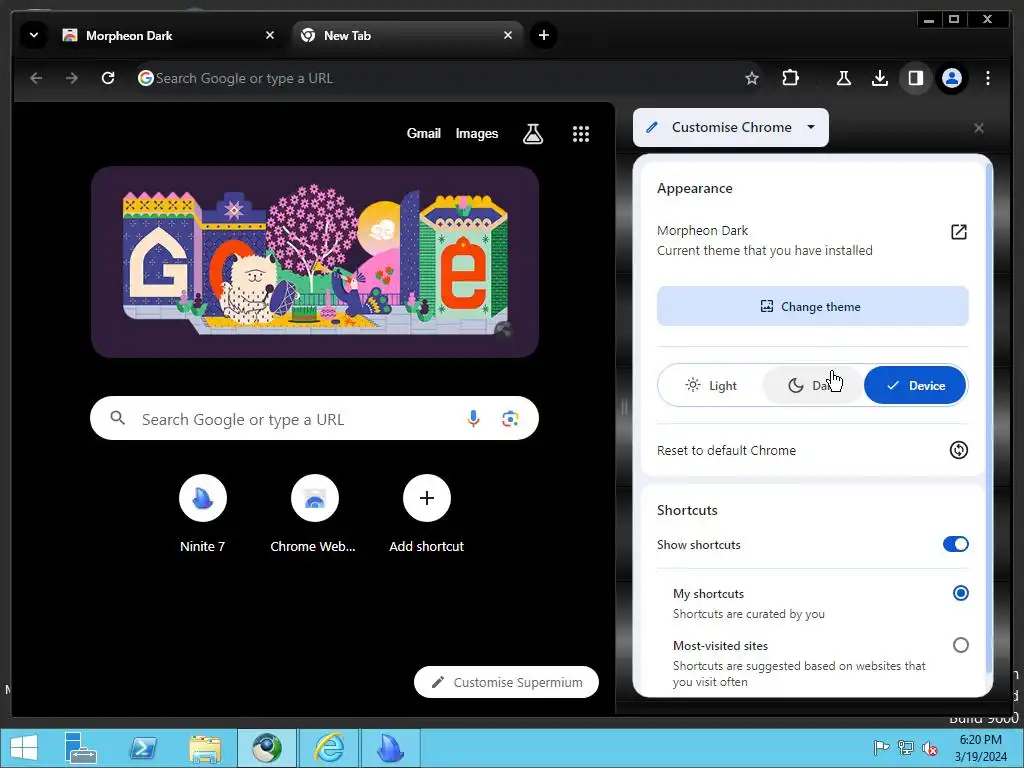Open Morpheon Dark theme external link icon
The width and height of the screenshot is (1024, 768).
(x=958, y=232)
